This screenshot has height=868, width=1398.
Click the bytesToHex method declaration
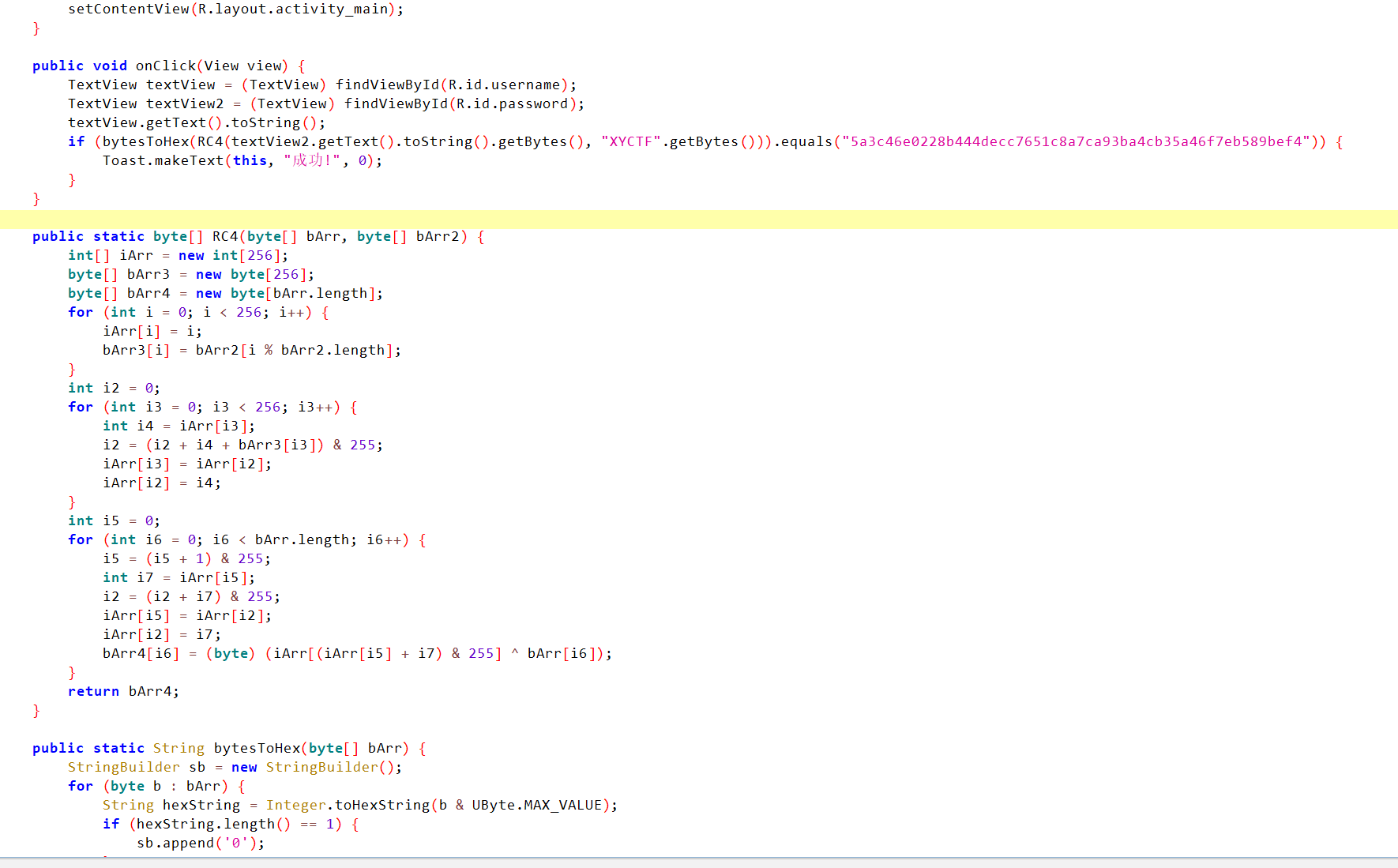[x=229, y=748]
